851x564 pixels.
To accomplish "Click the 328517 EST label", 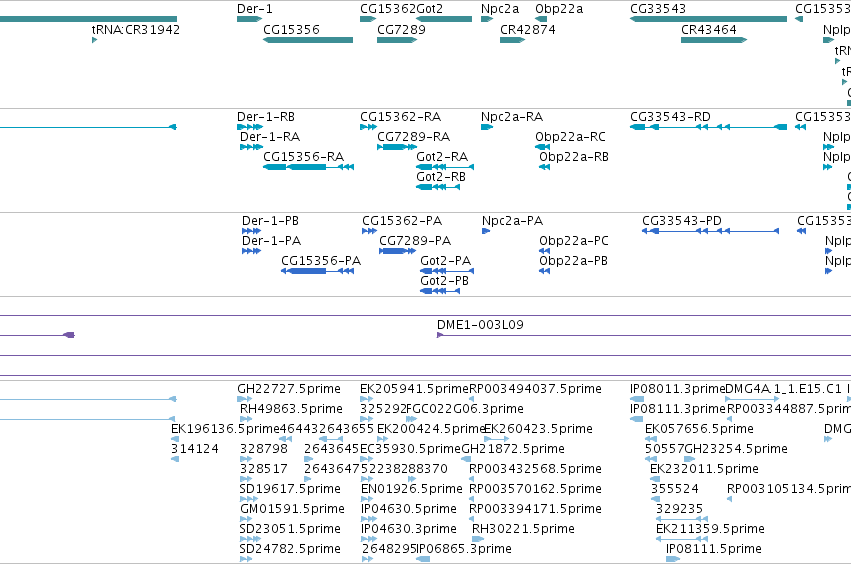I will pyautogui.click(x=264, y=469).
